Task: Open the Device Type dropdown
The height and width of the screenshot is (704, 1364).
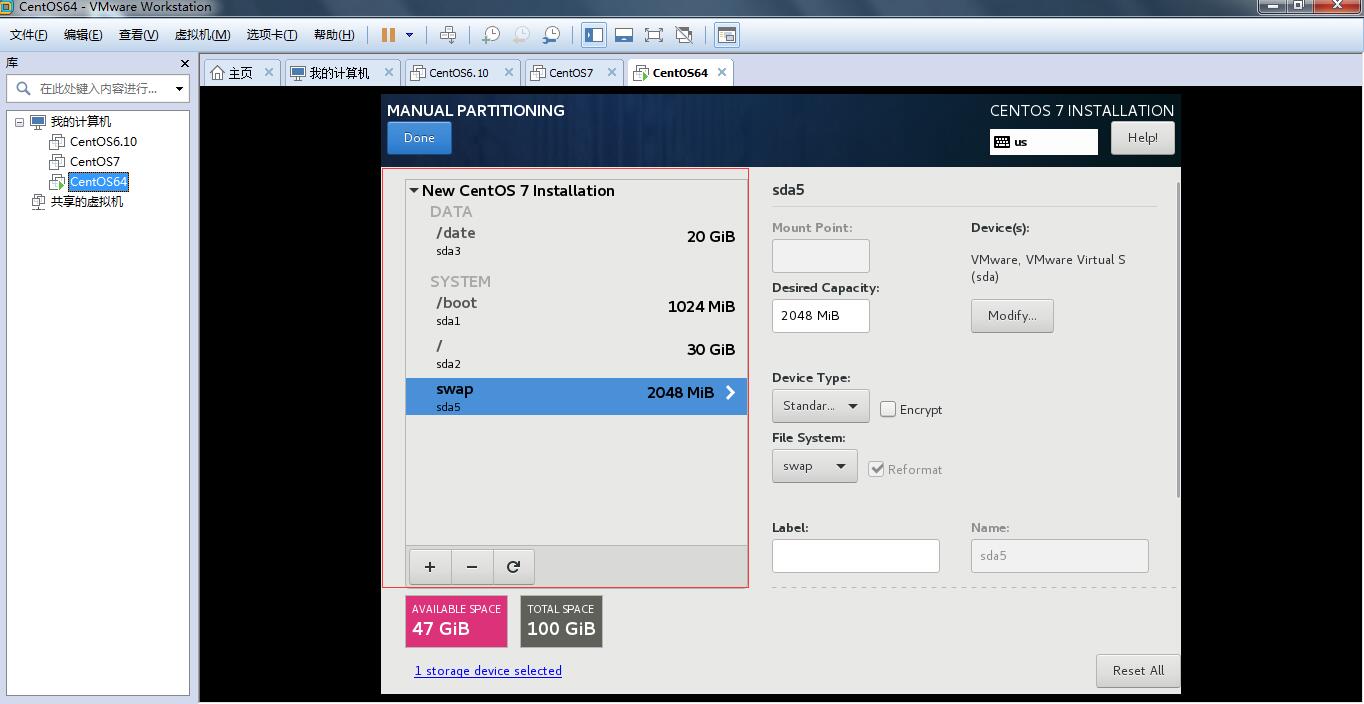Action: pos(820,406)
